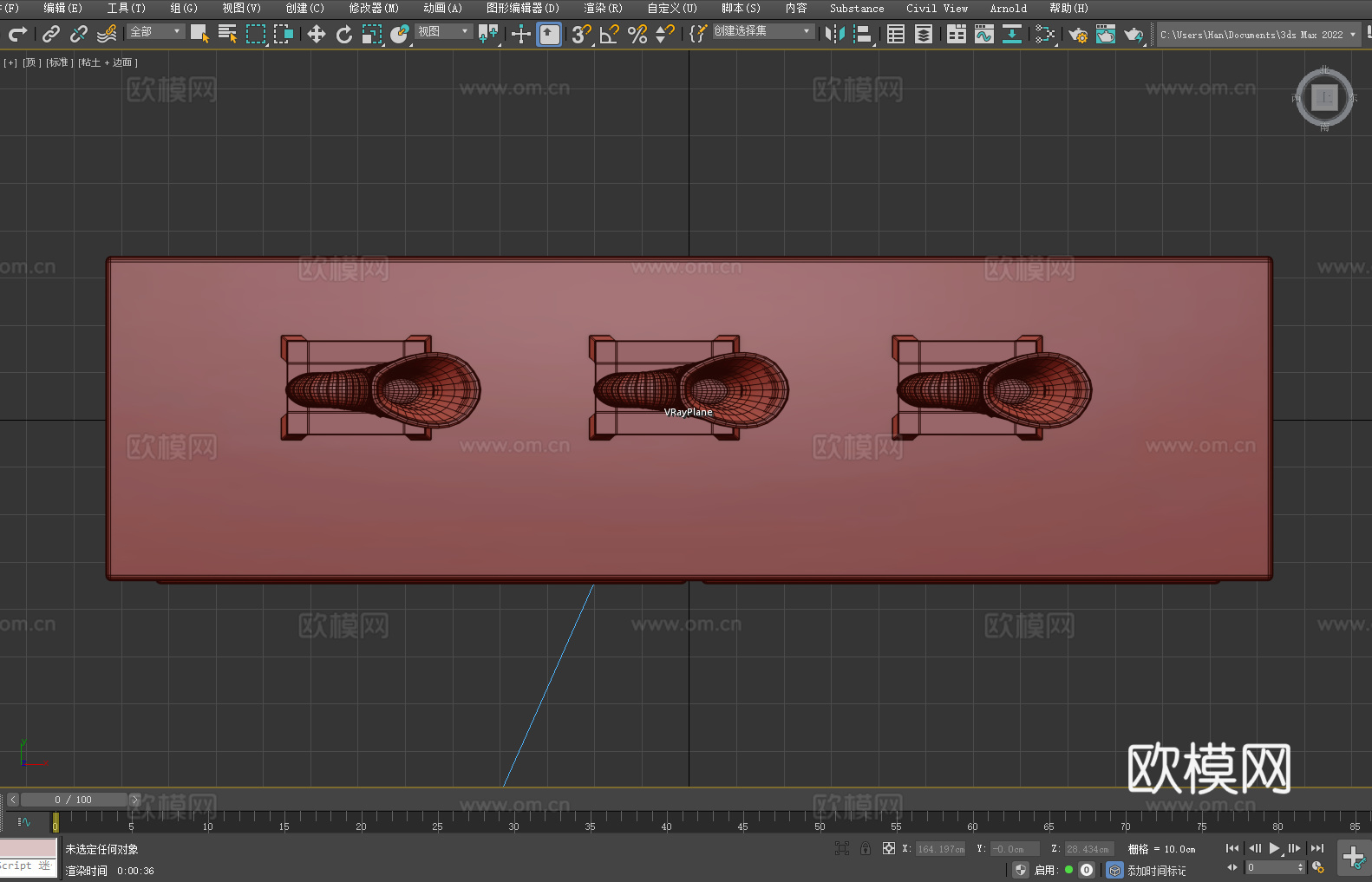
Task: Toggle 3D Snaps
Action: point(581,34)
